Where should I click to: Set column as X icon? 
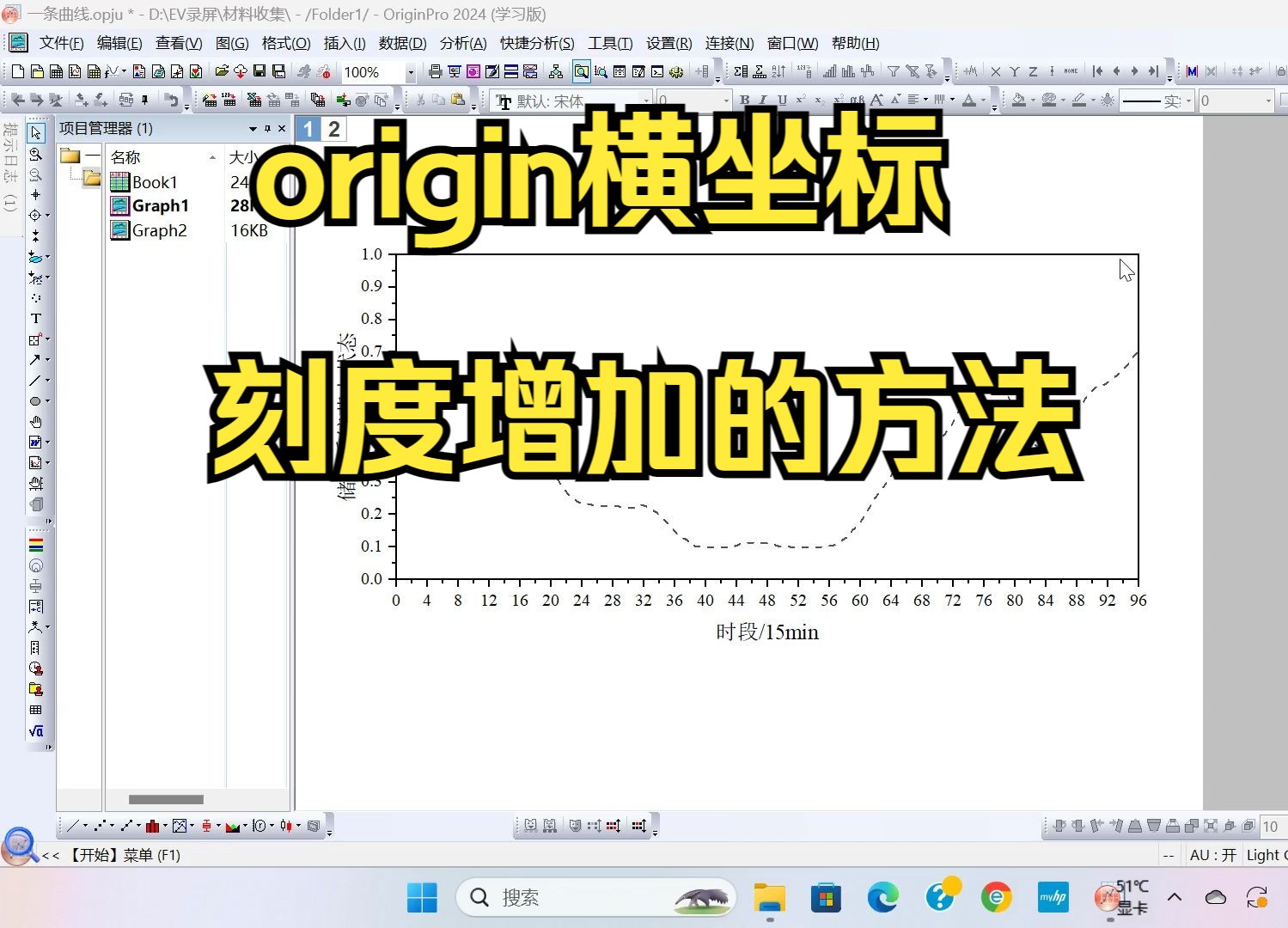click(995, 71)
